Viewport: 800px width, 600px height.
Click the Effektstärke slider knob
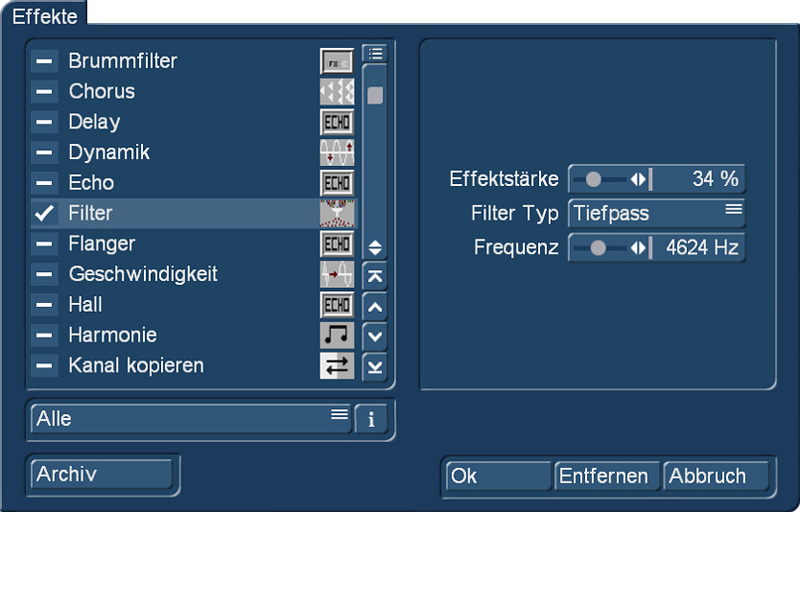593,179
